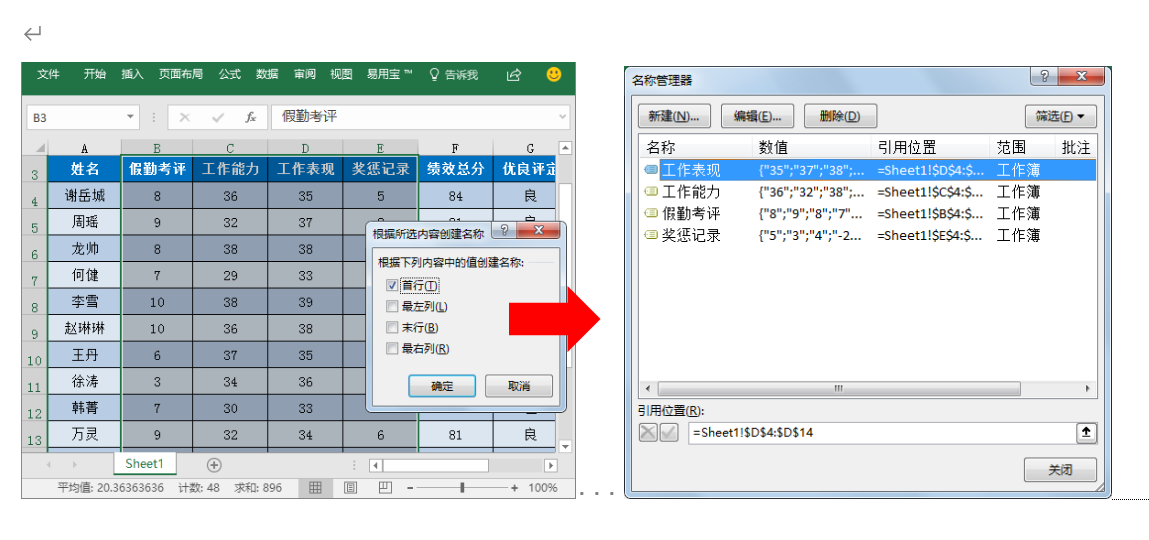
Task: Open the 视图 tab
Action: [341, 74]
